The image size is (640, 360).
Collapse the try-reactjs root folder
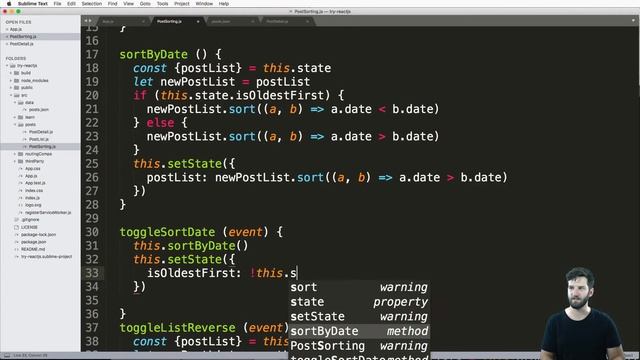[x=7, y=66]
